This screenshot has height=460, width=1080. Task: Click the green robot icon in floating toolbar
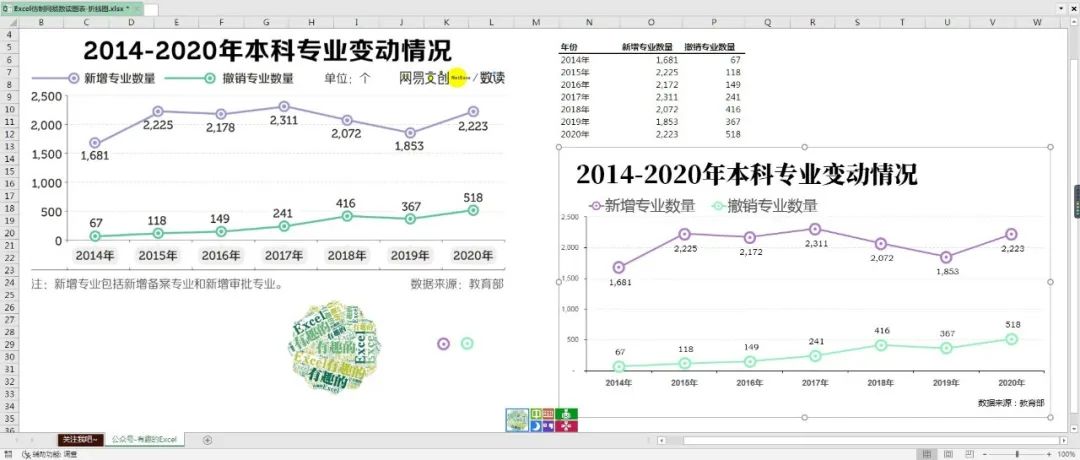tap(566, 414)
